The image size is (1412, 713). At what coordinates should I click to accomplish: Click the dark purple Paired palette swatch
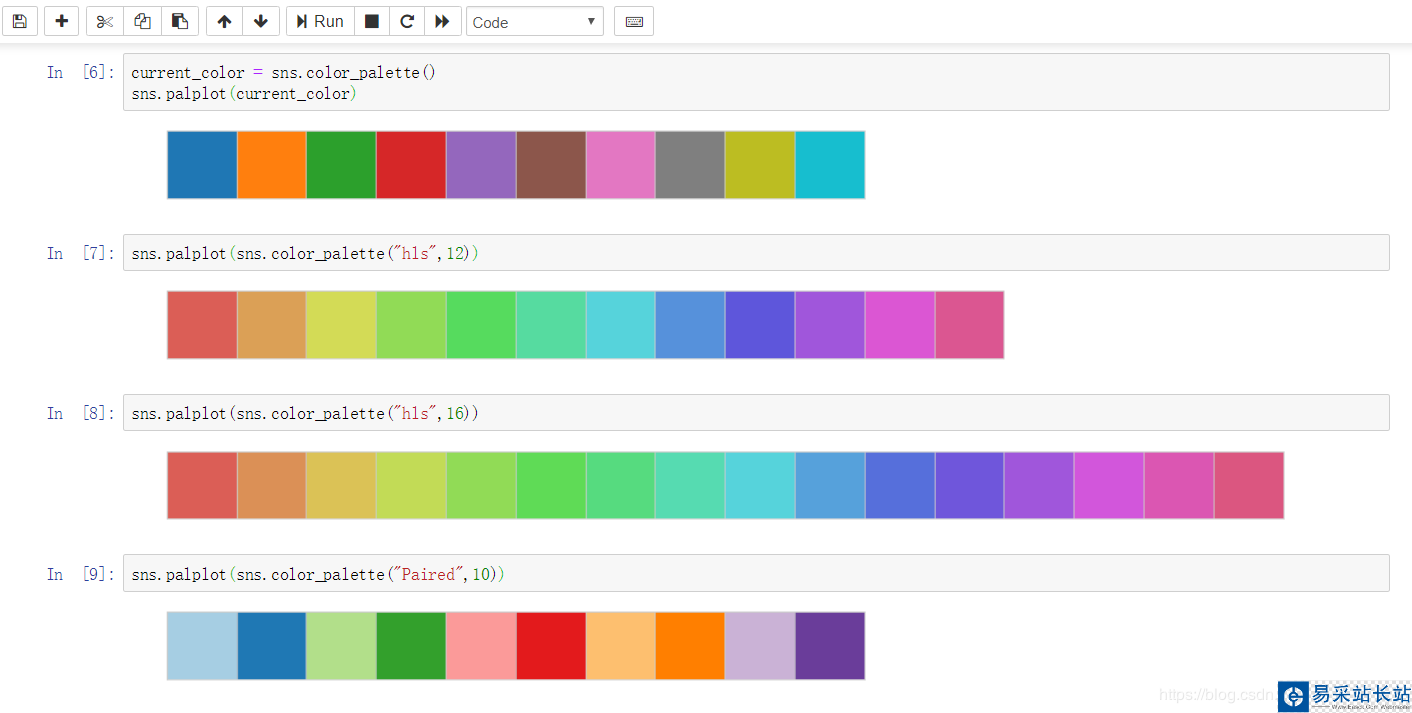pyautogui.click(x=830, y=646)
